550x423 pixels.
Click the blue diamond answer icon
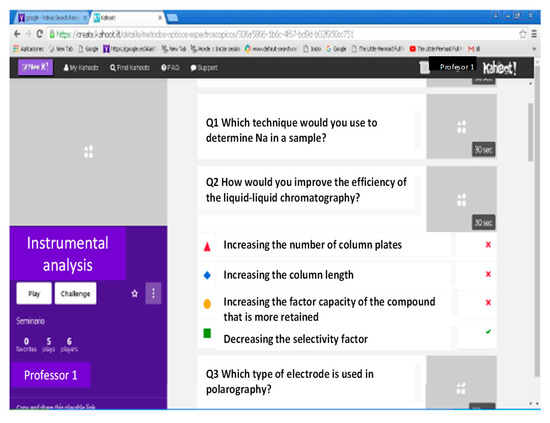click(207, 275)
